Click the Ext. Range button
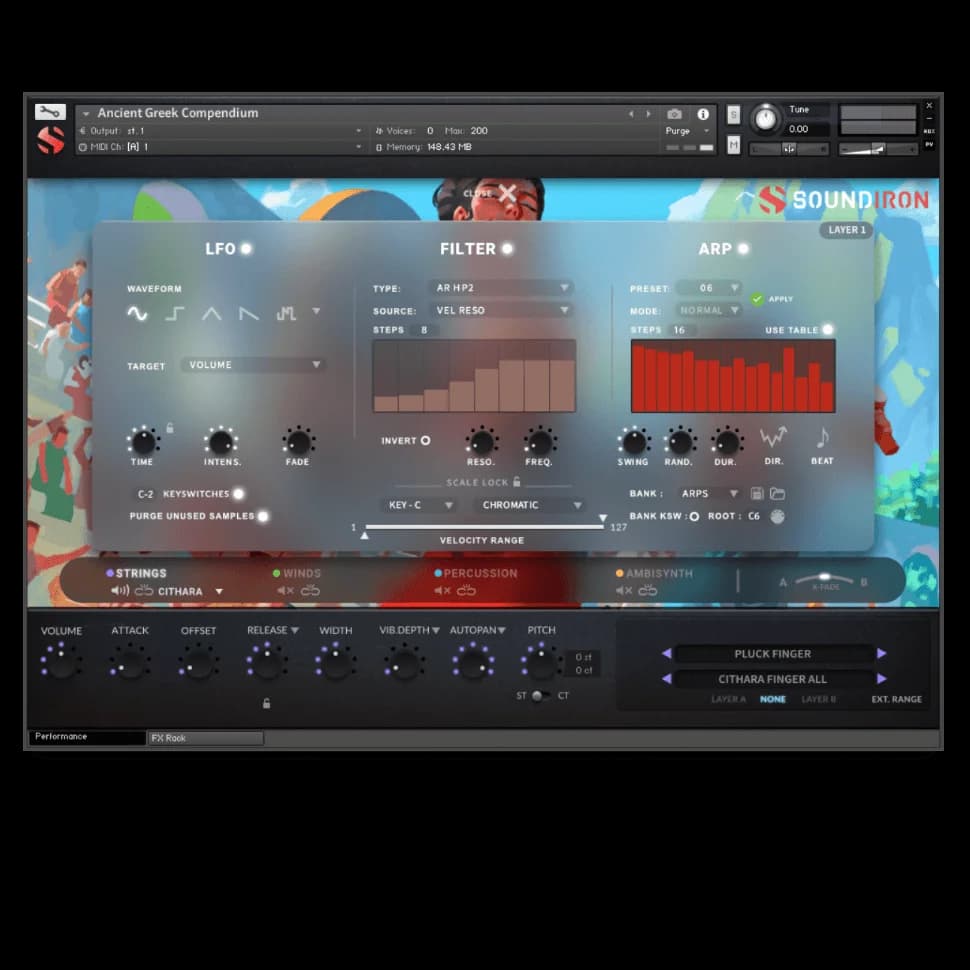970x970 pixels. 896,699
